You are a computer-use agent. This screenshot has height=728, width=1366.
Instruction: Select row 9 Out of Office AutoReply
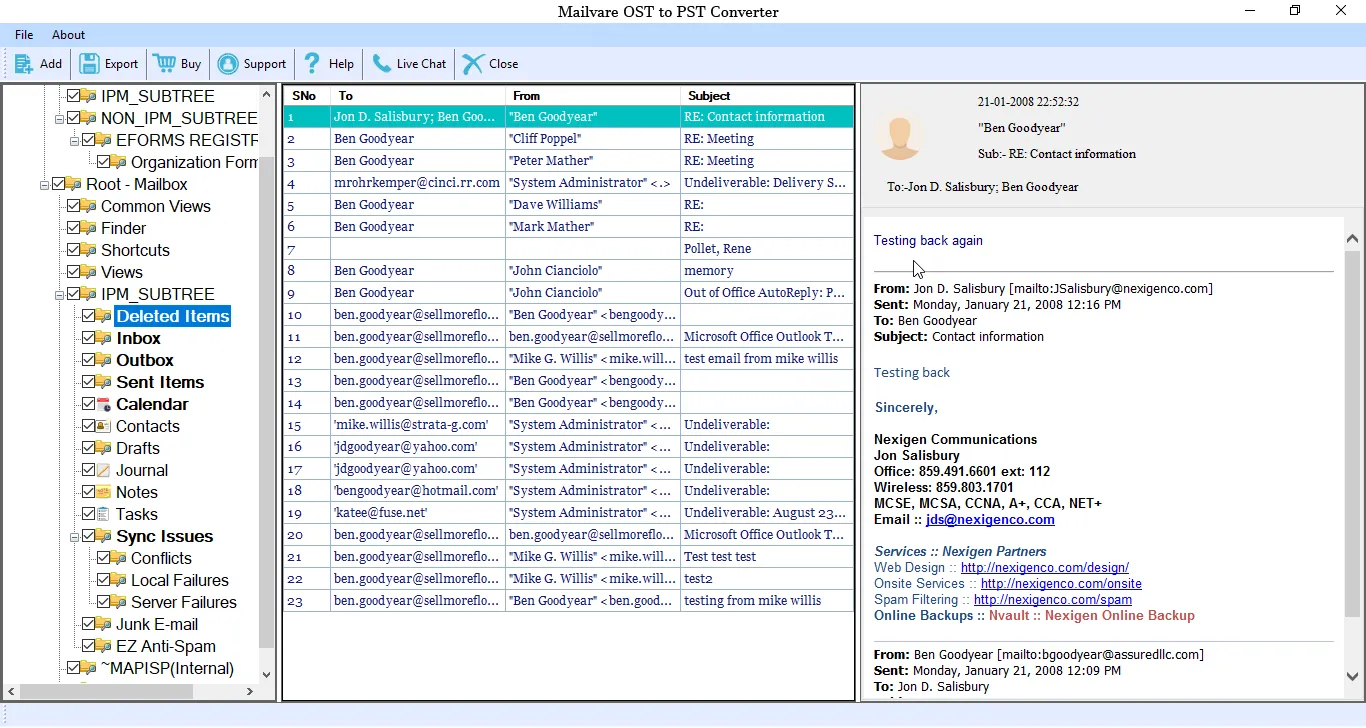tap(569, 293)
